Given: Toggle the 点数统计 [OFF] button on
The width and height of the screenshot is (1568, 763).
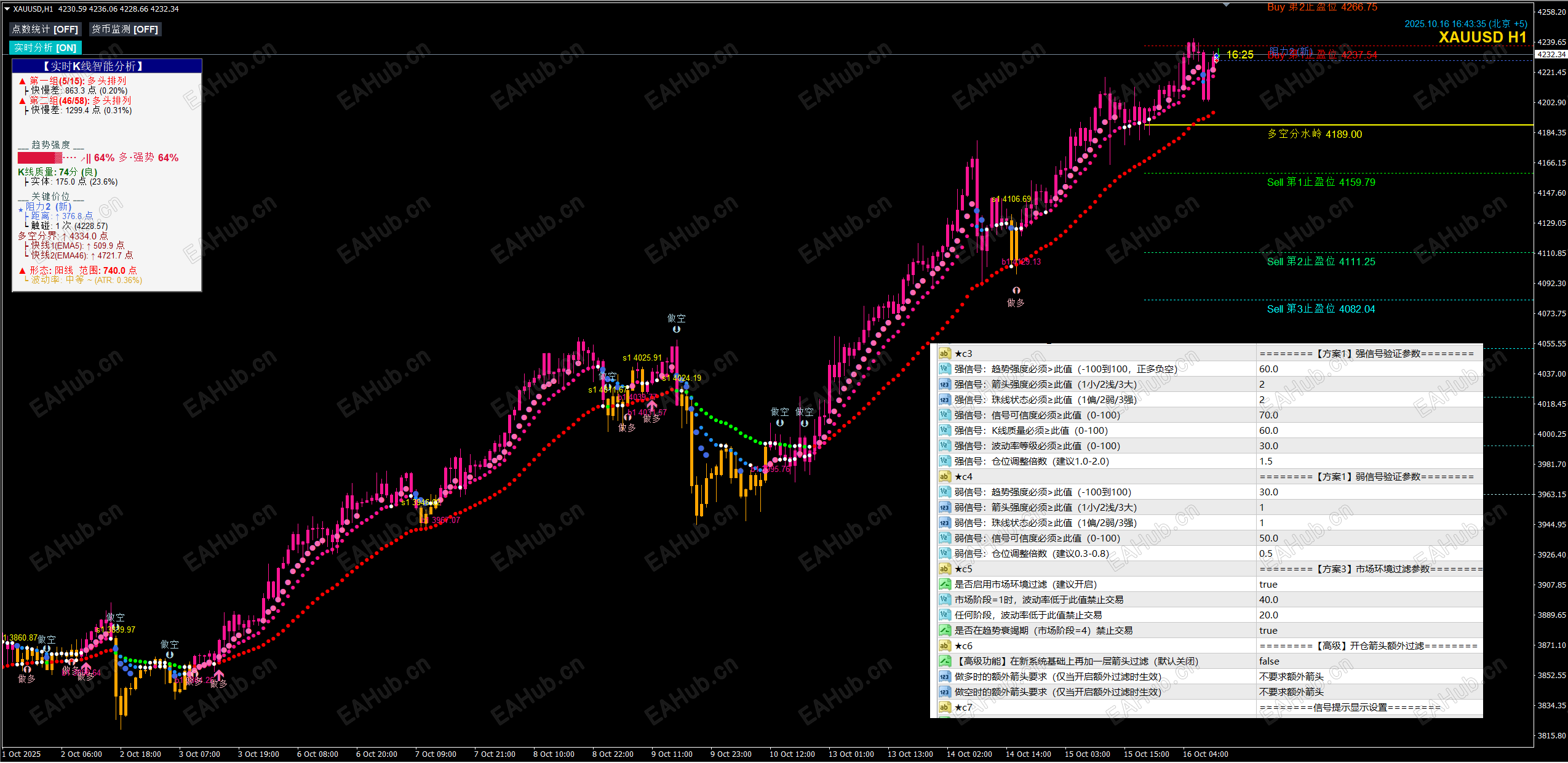Looking at the screenshot, I should tap(45, 29).
